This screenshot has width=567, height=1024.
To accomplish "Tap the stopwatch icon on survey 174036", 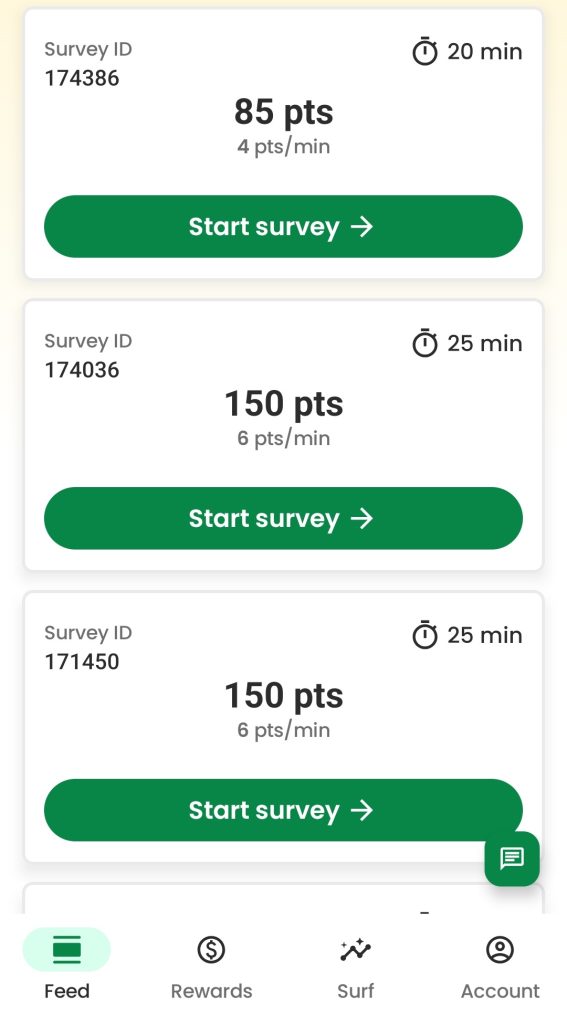I will click(425, 343).
